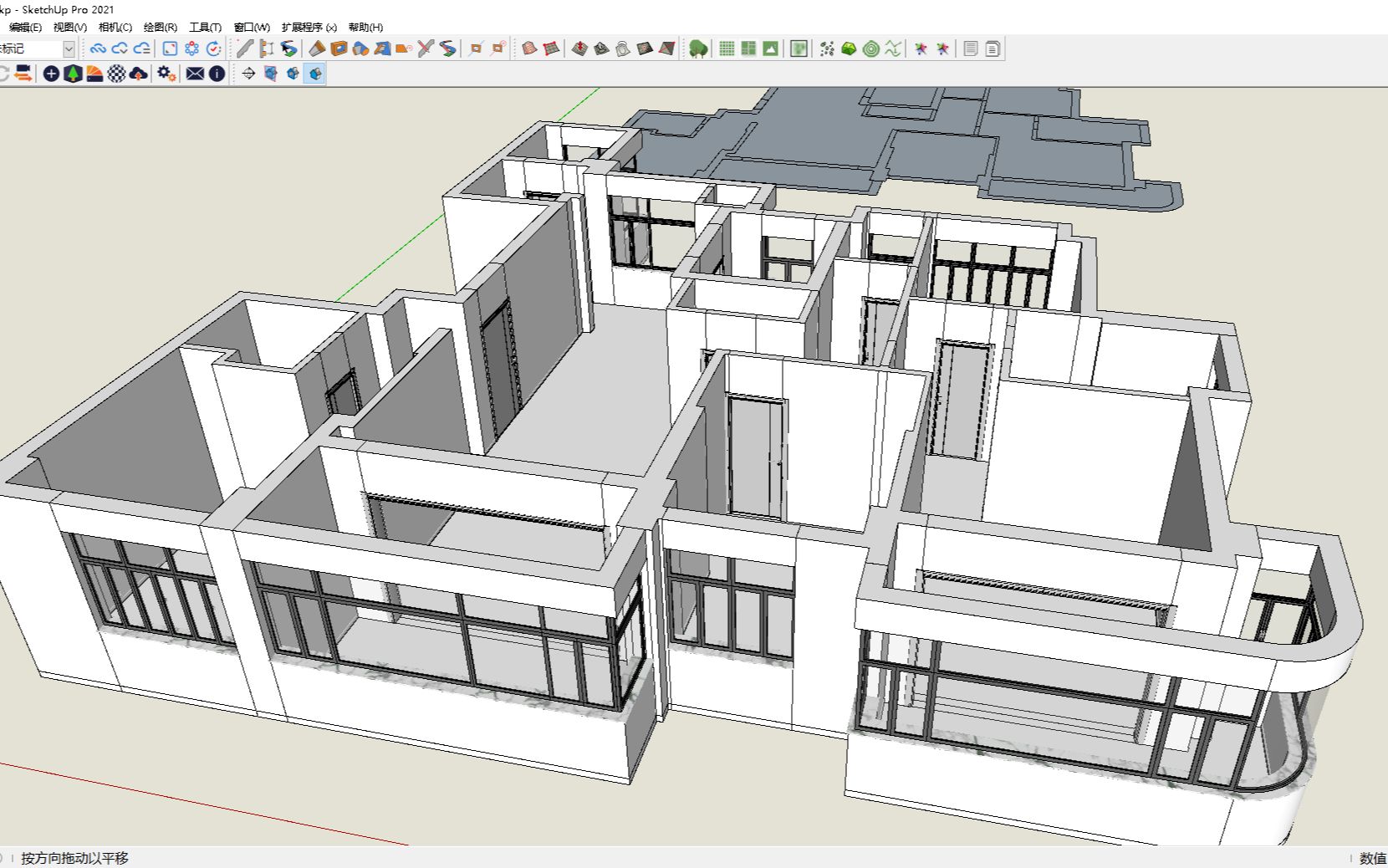Click the green concentric circles icon

coord(870,49)
